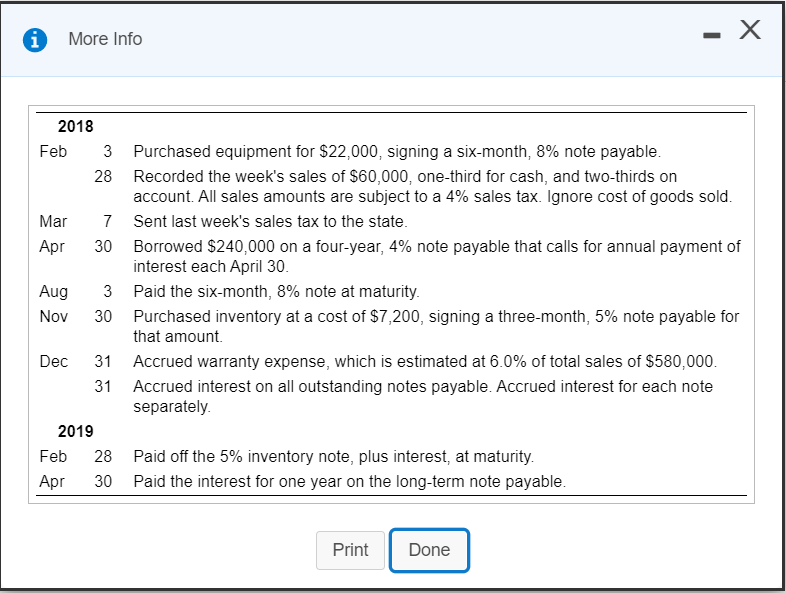The image size is (786, 593).
Task: Close the More Info dialog
Action: point(750,30)
